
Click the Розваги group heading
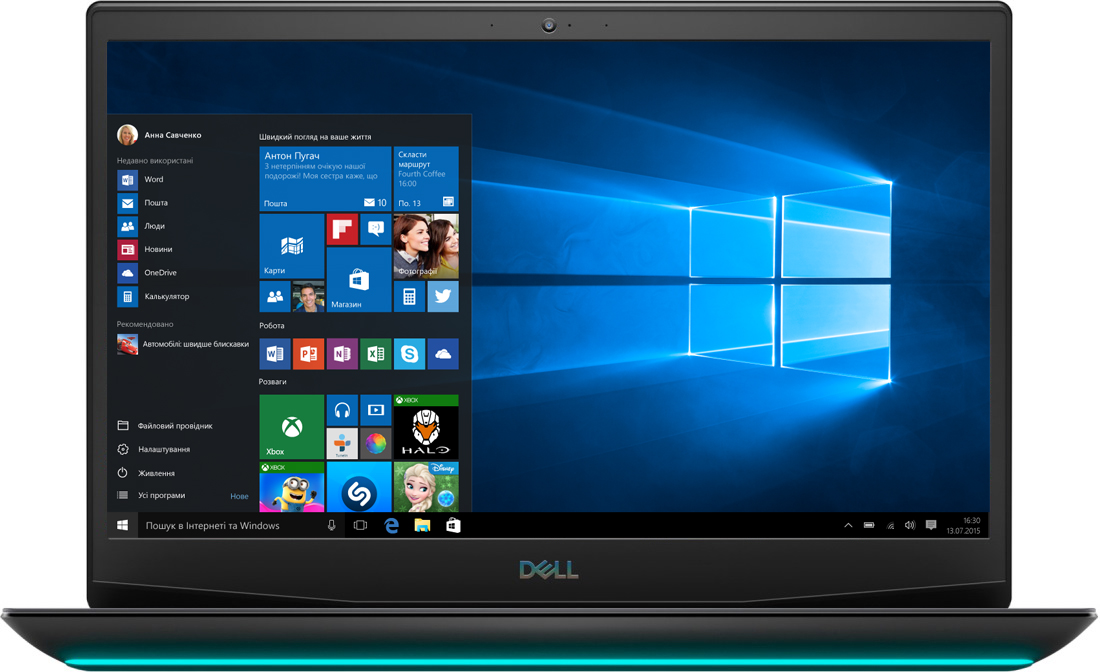click(272, 382)
